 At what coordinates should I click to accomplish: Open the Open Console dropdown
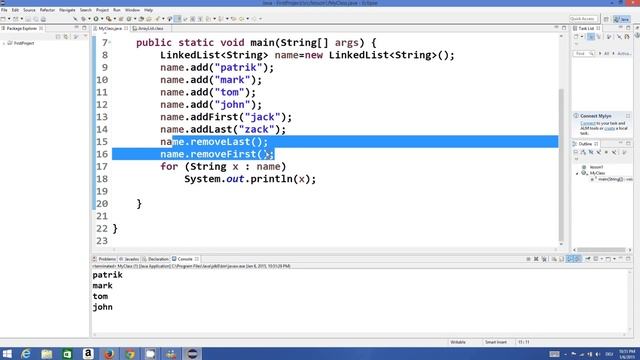pos(614,259)
